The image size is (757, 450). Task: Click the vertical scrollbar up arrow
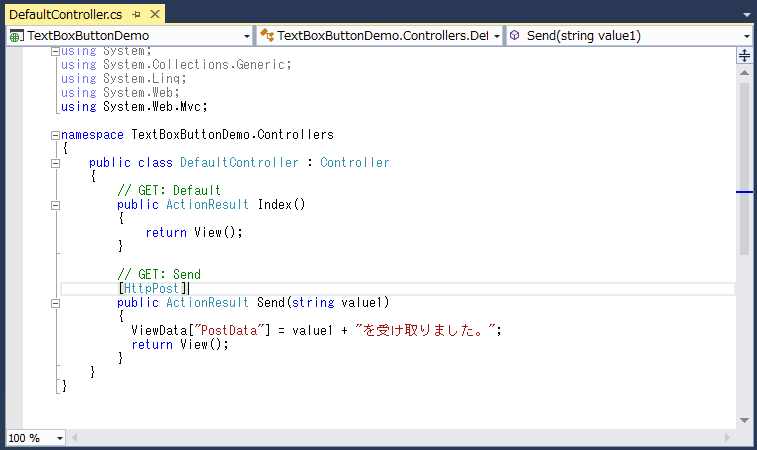744,73
